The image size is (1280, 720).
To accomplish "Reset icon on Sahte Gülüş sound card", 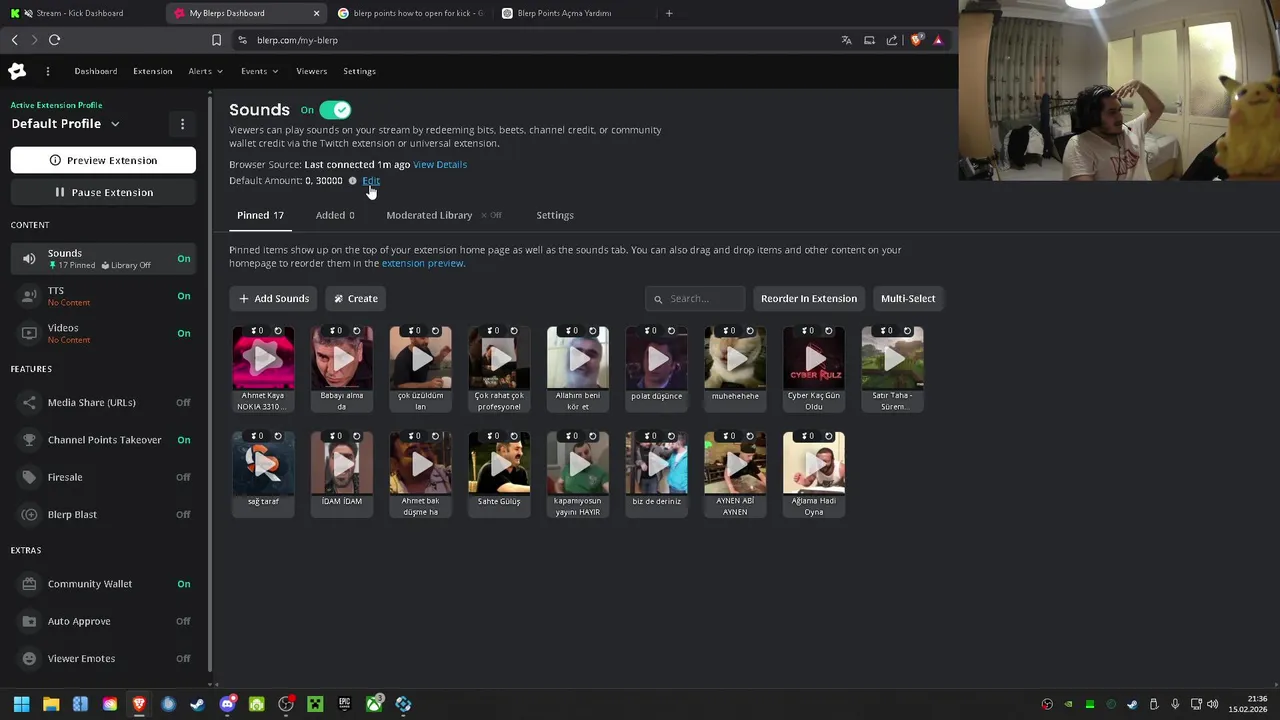I will (x=514, y=436).
